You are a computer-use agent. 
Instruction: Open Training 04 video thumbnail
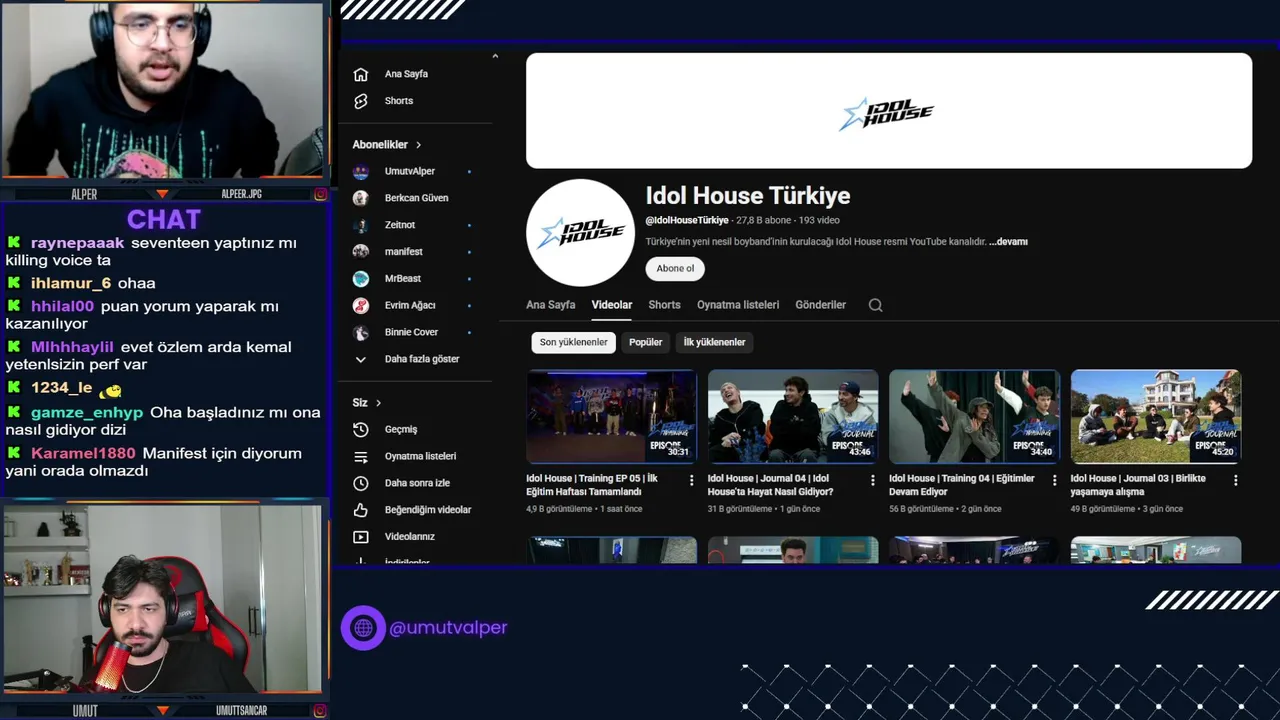tap(974, 416)
